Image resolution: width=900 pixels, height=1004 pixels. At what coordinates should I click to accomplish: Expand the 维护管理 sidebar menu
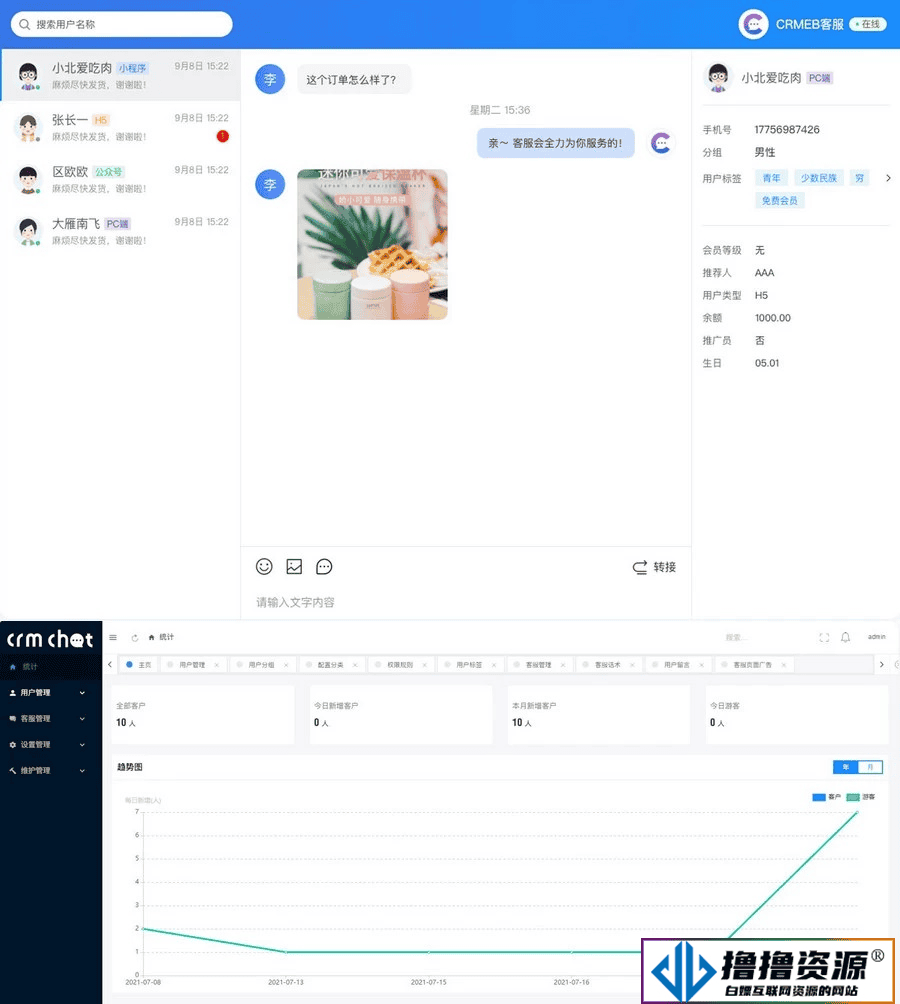coord(51,771)
